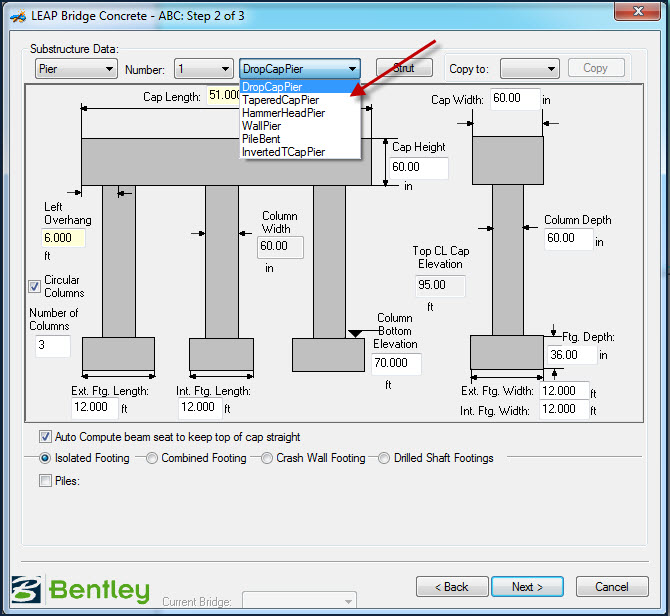The width and height of the screenshot is (670, 616).
Task: Proceed with the Next button
Action: pyautogui.click(x=527, y=587)
